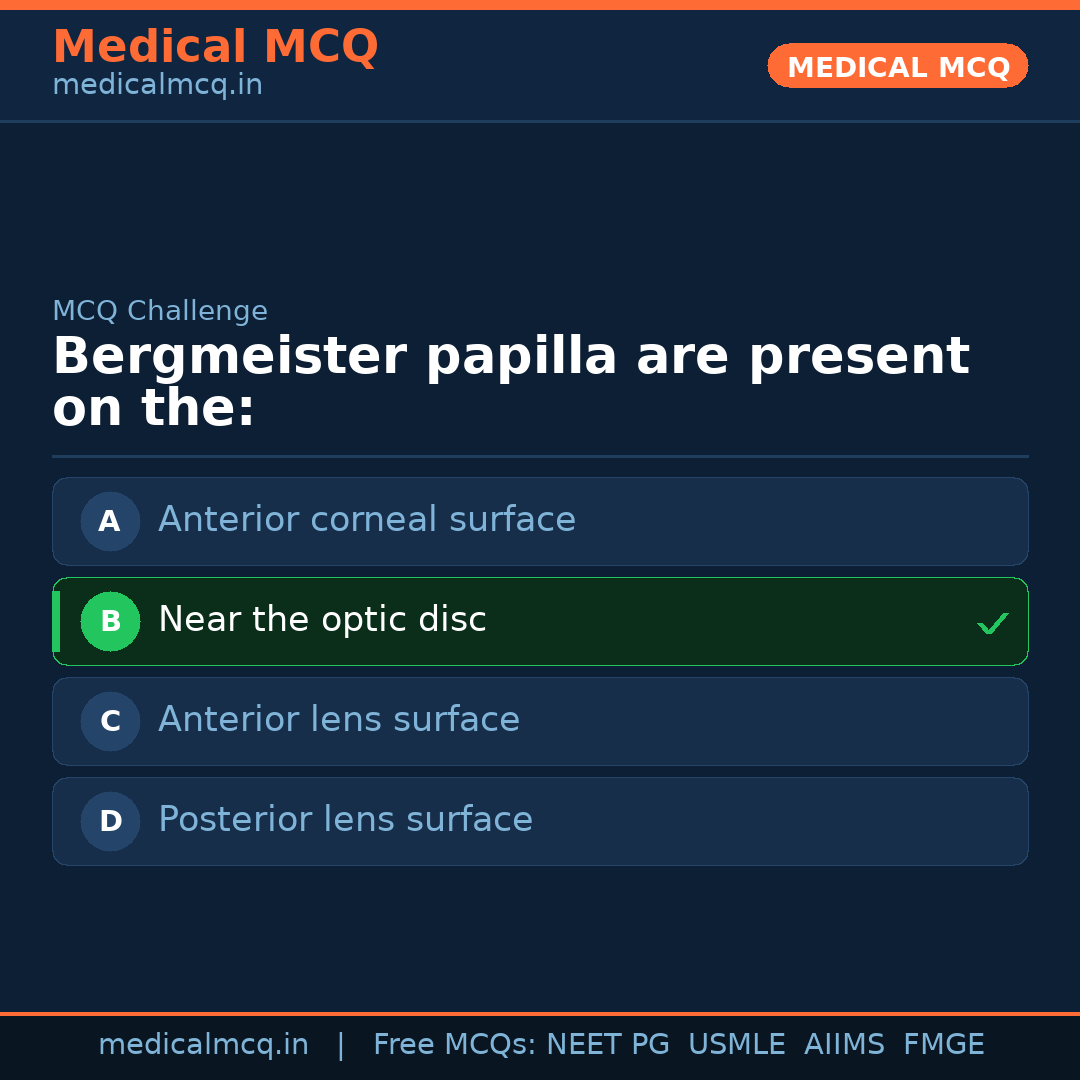Image resolution: width=1080 pixels, height=1080 pixels.
Task: Click 'Free MCQs:' text in the footer
Action: point(455,1045)
